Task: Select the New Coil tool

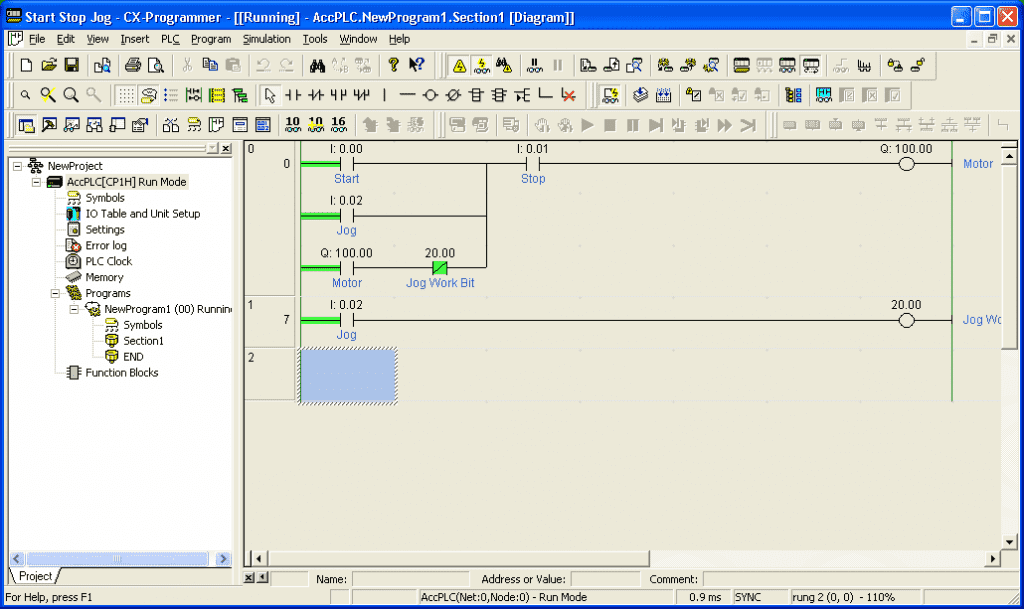Action: pos(429,95)
